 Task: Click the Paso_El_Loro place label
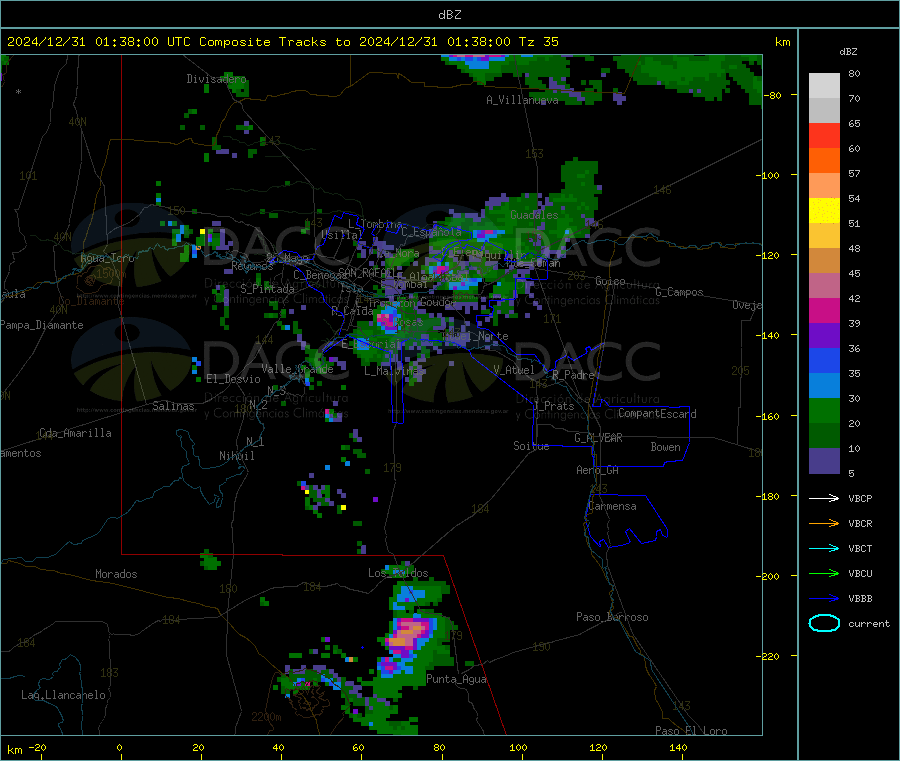click(x=691, y=731)
